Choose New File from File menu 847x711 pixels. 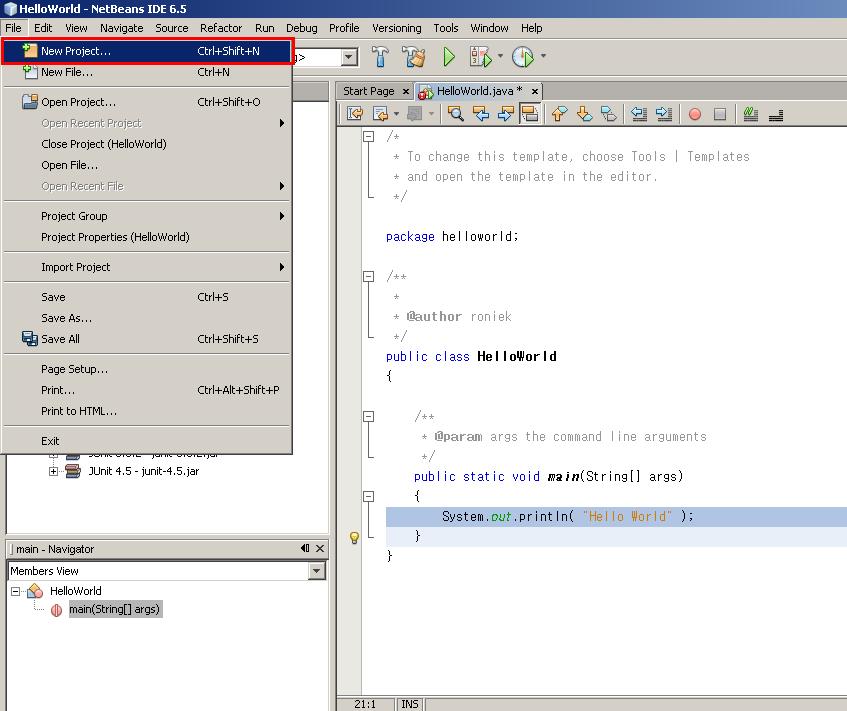click(147, 72)
